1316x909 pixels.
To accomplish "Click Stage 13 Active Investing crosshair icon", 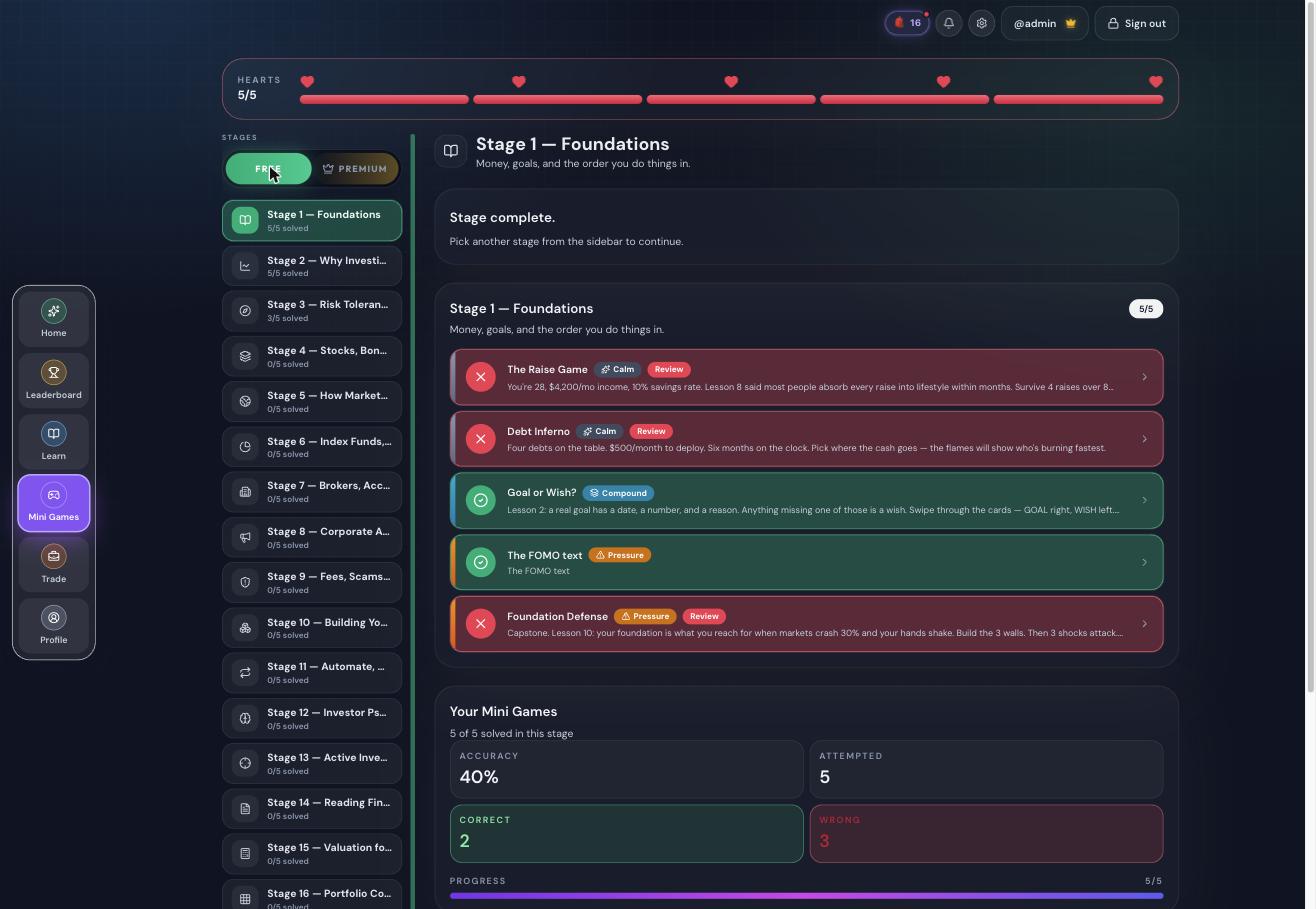I will pyautogui.click(x=245, y=763).
